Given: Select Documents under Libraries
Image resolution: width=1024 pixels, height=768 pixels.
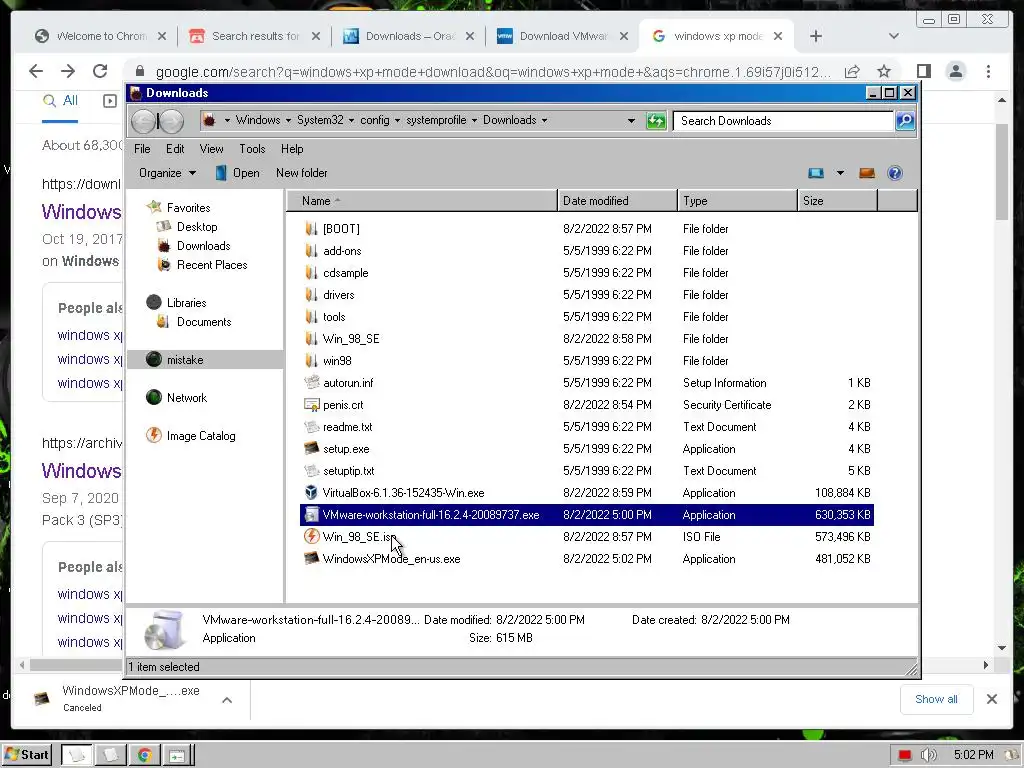Looking at the screenshot, I should (204, 322).
